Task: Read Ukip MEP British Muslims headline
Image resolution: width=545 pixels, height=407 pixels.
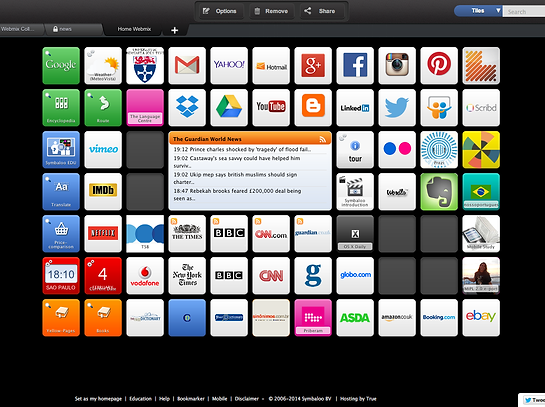Action: point(235,178)
